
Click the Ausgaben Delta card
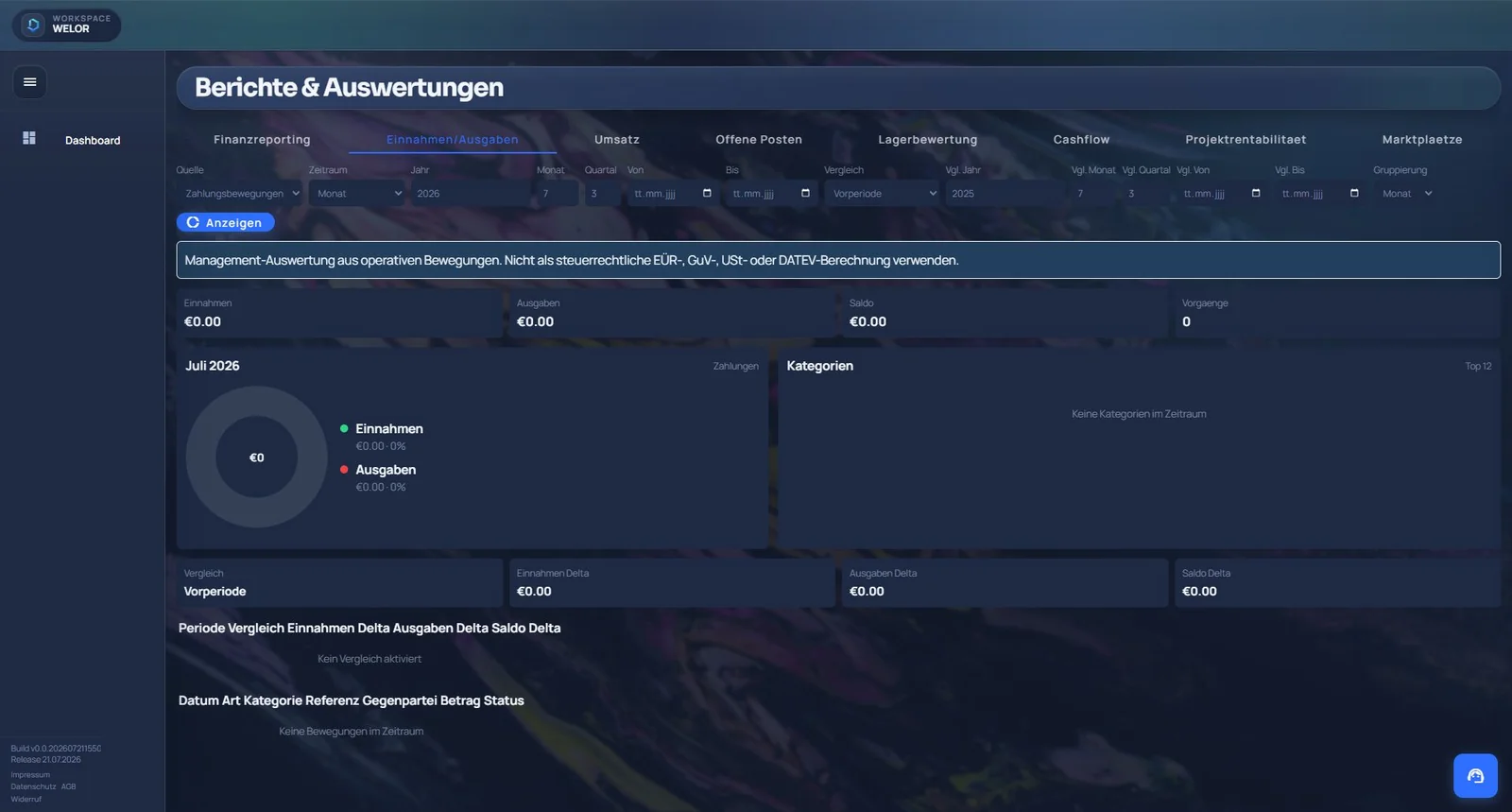1005,582
